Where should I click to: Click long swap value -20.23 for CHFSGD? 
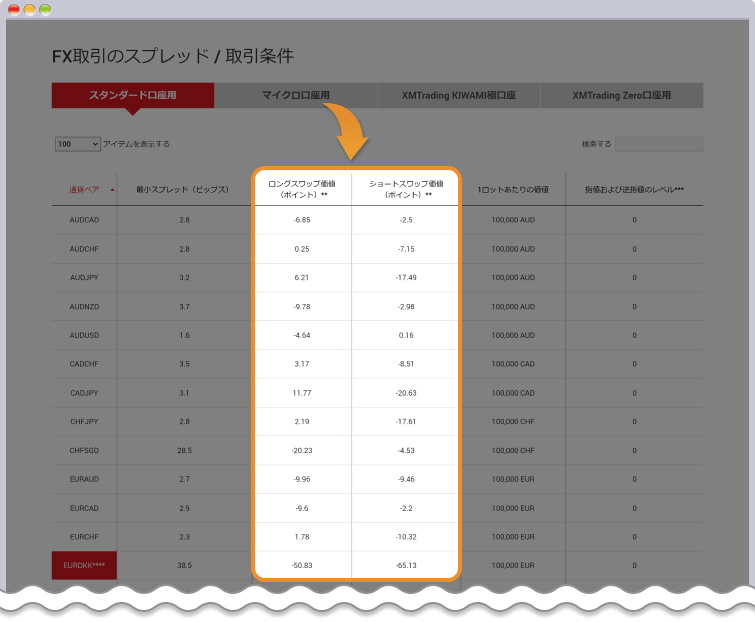point(302,451)
